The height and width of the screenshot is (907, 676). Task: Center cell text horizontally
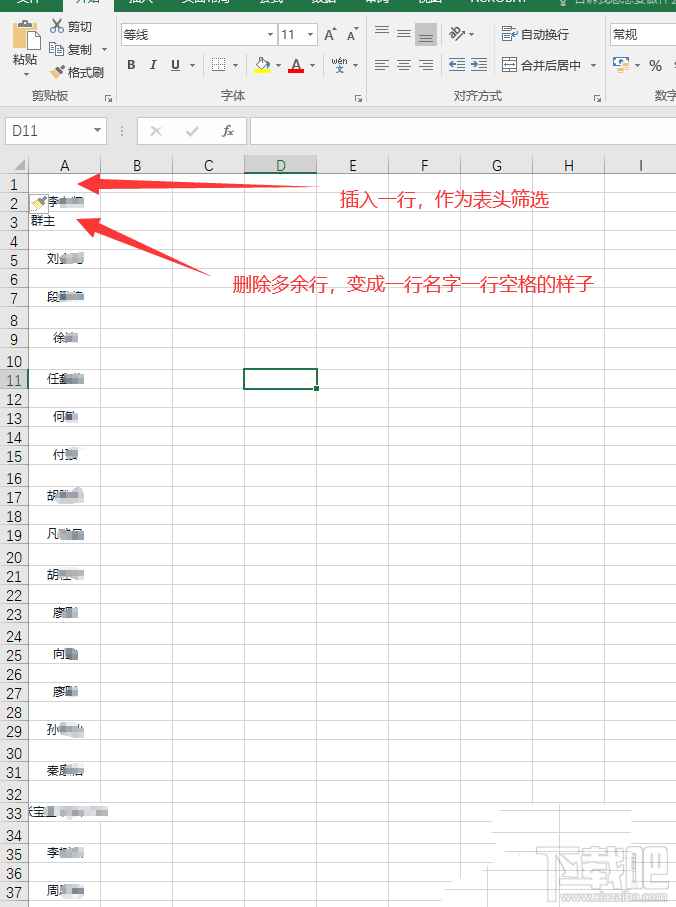tap(404, 65)
